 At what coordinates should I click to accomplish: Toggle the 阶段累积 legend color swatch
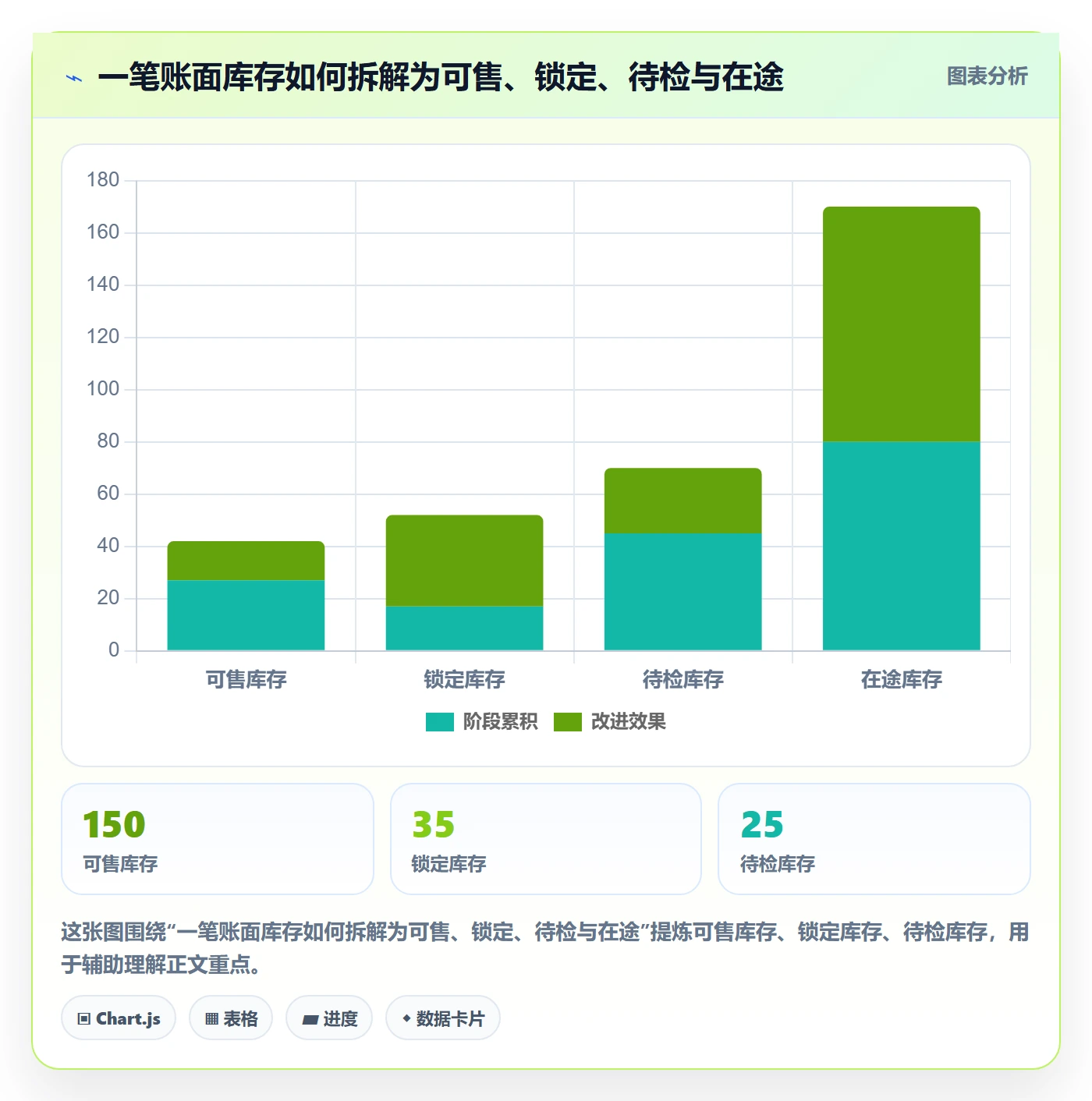coord(439,722)
